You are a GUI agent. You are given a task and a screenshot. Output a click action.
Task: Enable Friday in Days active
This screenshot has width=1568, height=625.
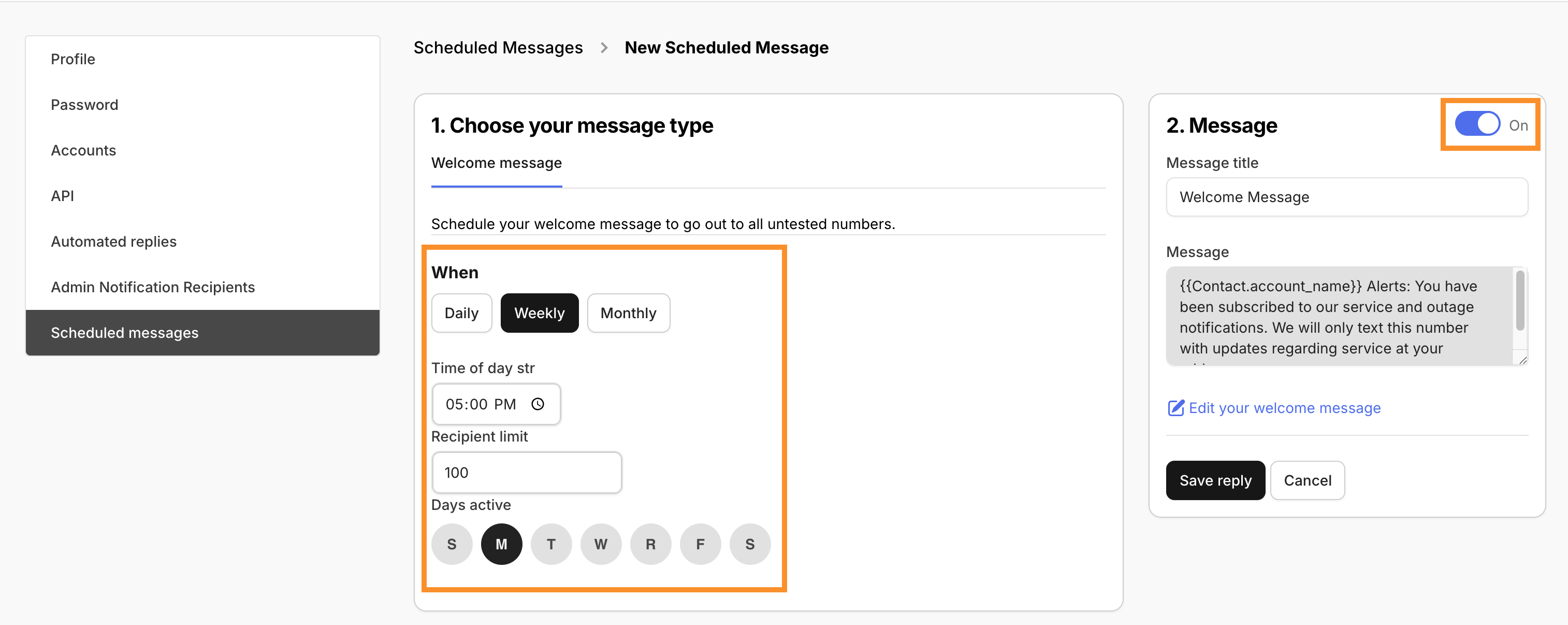click(x=700, y=544)
